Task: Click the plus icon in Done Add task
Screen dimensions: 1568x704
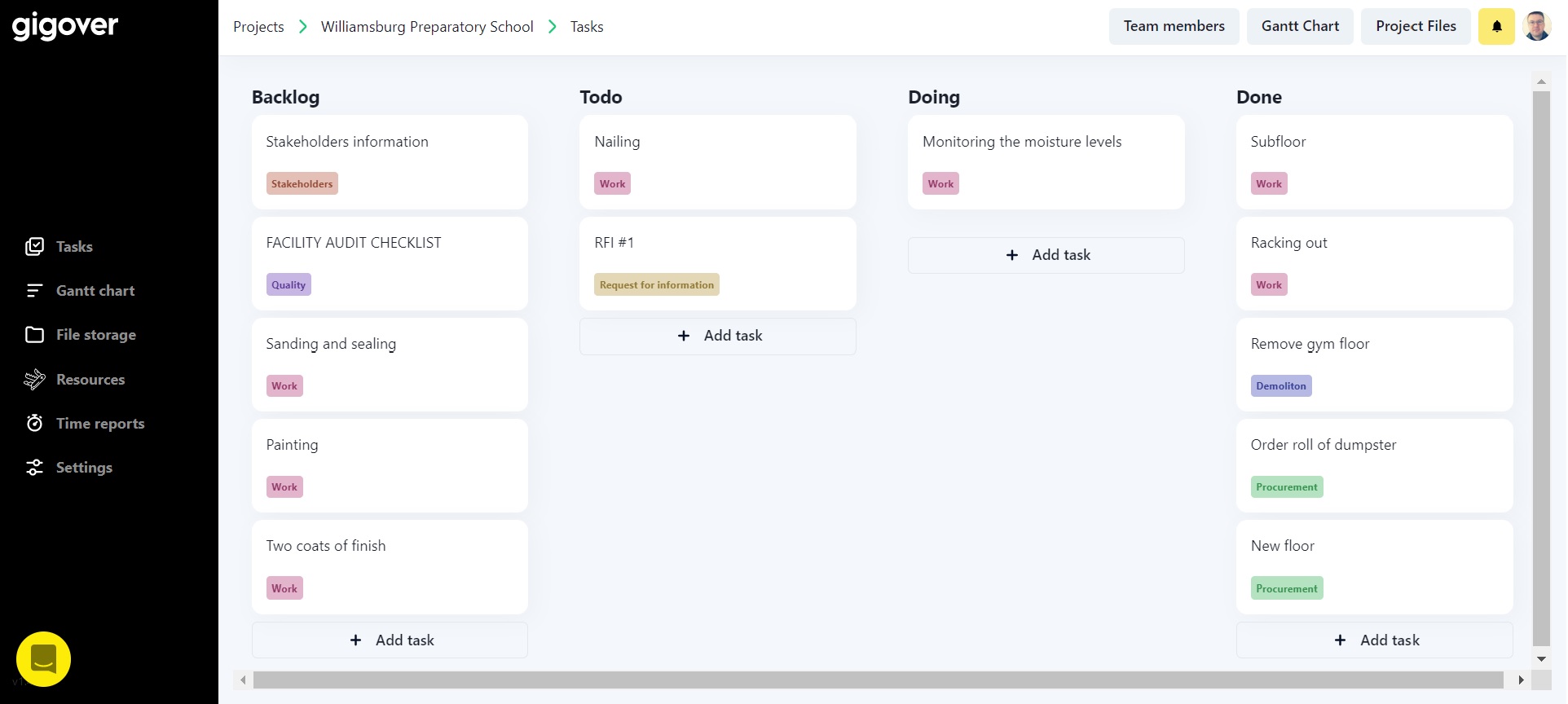Action: click(1340, 640)
